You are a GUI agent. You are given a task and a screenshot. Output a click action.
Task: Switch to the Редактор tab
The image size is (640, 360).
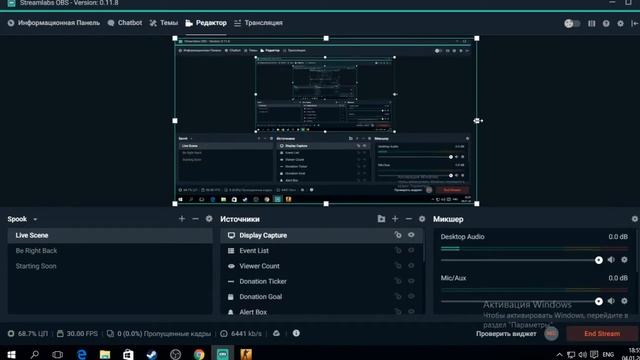click(206, 23)
